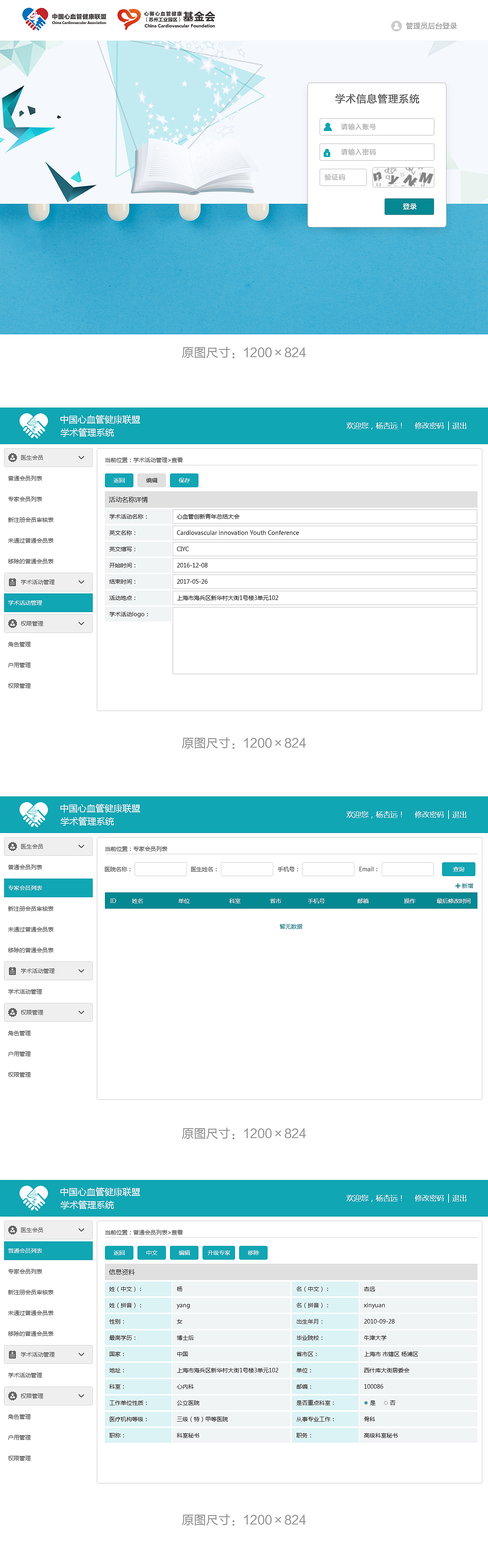Click 移除 on the 普通会员列表>查看 page
Viewport: 488px width, 1568px height.
tap(253, 1253)
